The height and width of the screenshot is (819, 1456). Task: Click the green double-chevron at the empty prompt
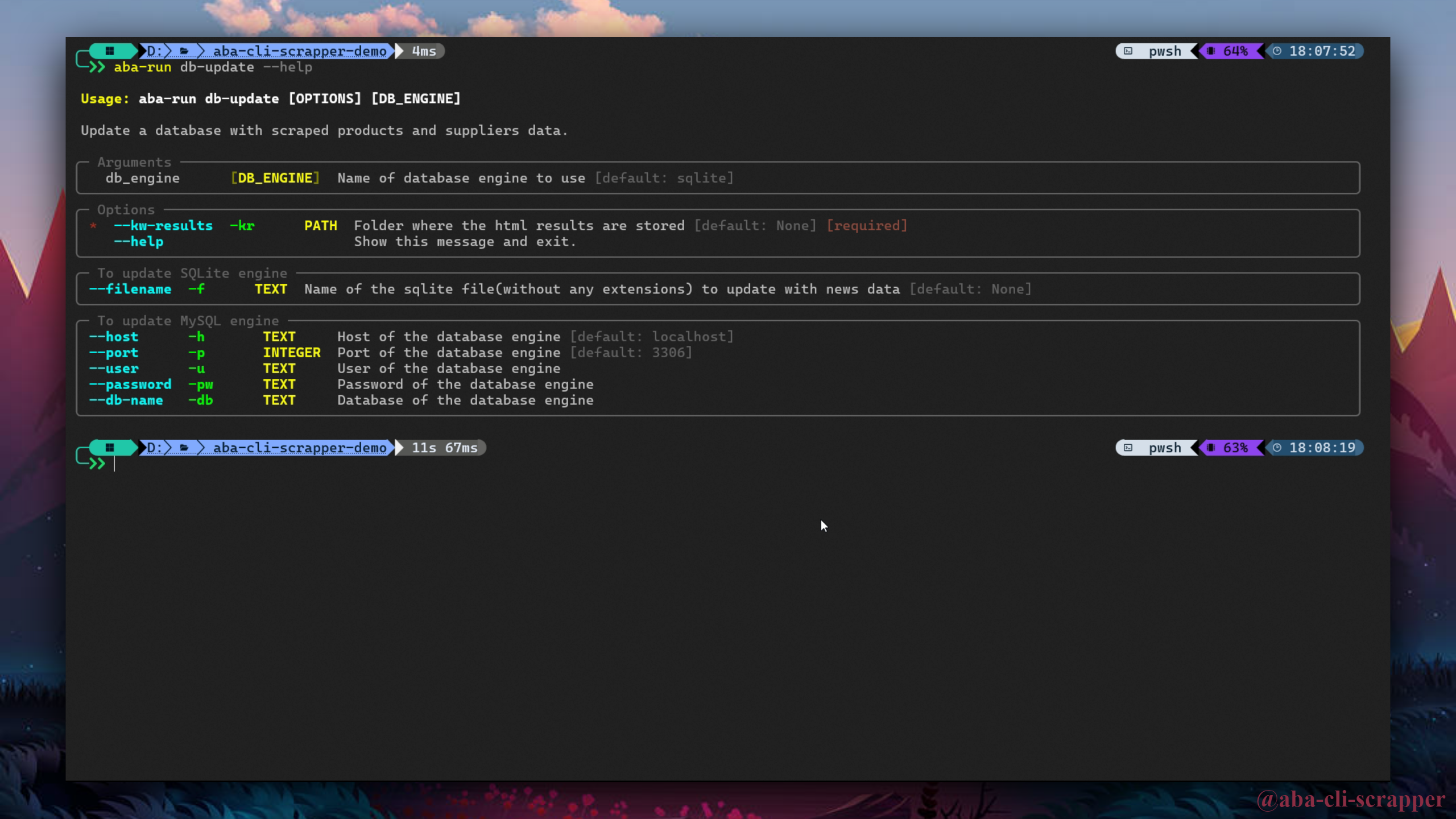(x=97, y=464)
